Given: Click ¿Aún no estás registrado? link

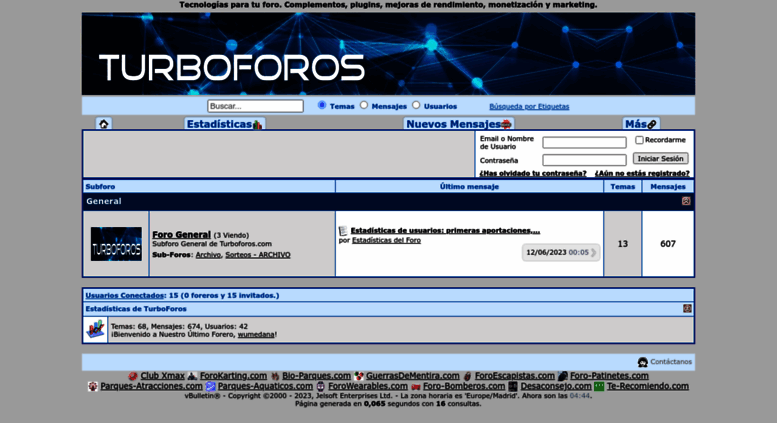Looking at the screenshot, I should [x=642, y=173].
